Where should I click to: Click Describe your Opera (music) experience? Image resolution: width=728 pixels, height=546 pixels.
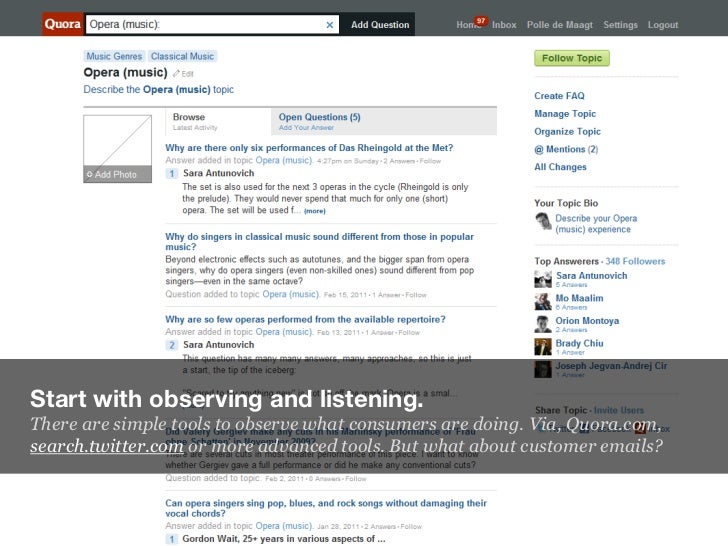(596, 224)
